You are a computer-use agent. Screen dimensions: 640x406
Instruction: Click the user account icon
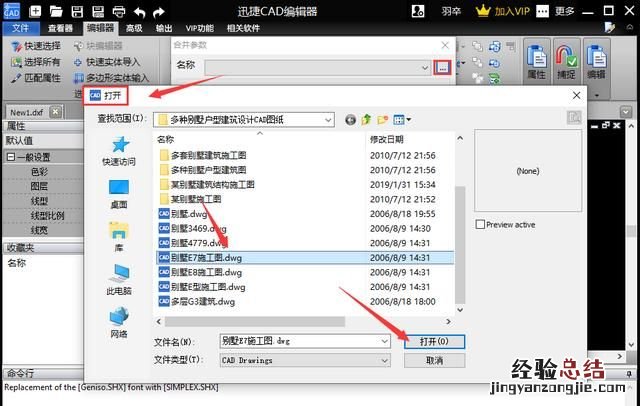coord(418,11)
